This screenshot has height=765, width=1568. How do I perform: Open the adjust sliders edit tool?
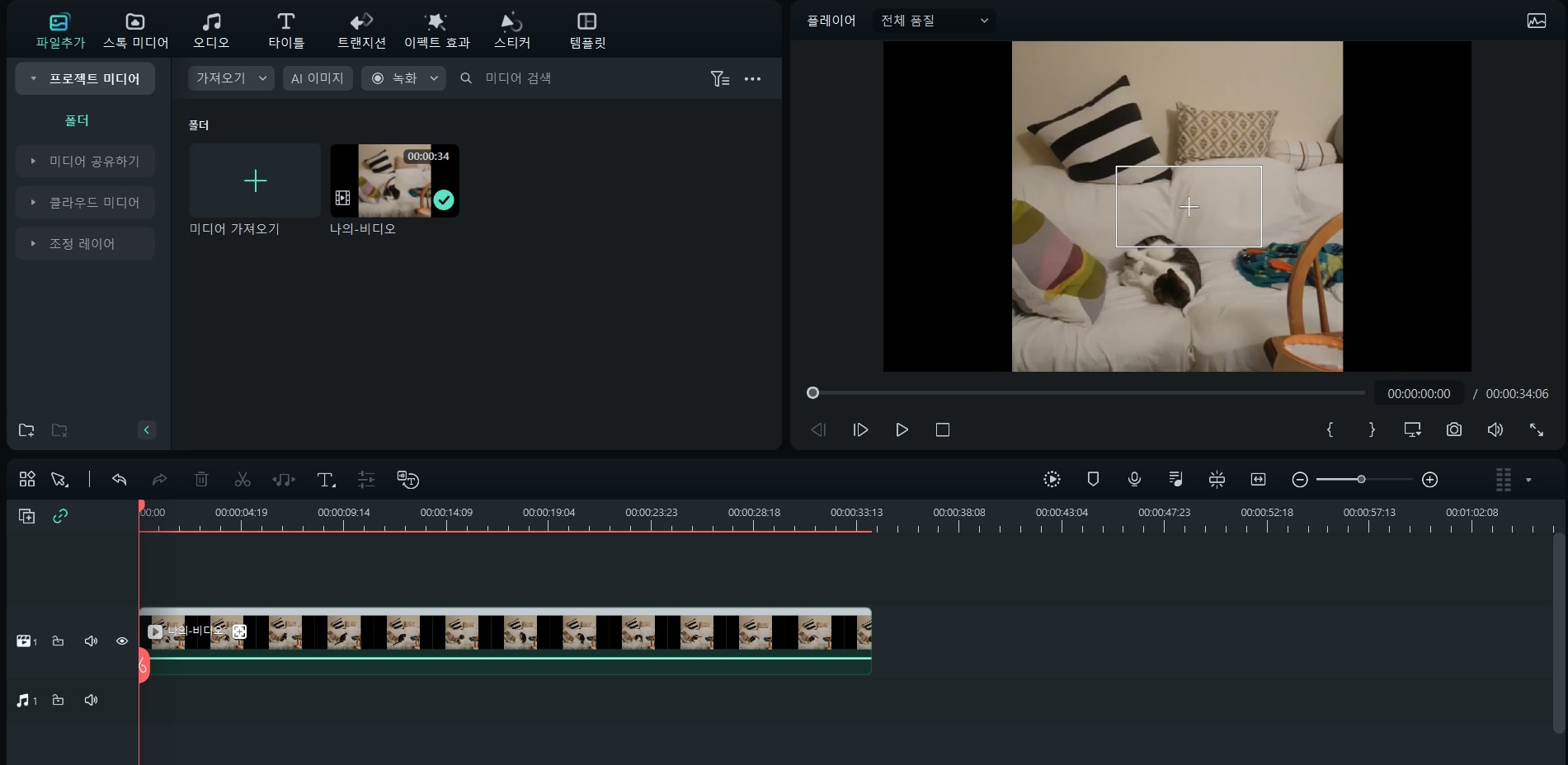(x=366, y=479)
